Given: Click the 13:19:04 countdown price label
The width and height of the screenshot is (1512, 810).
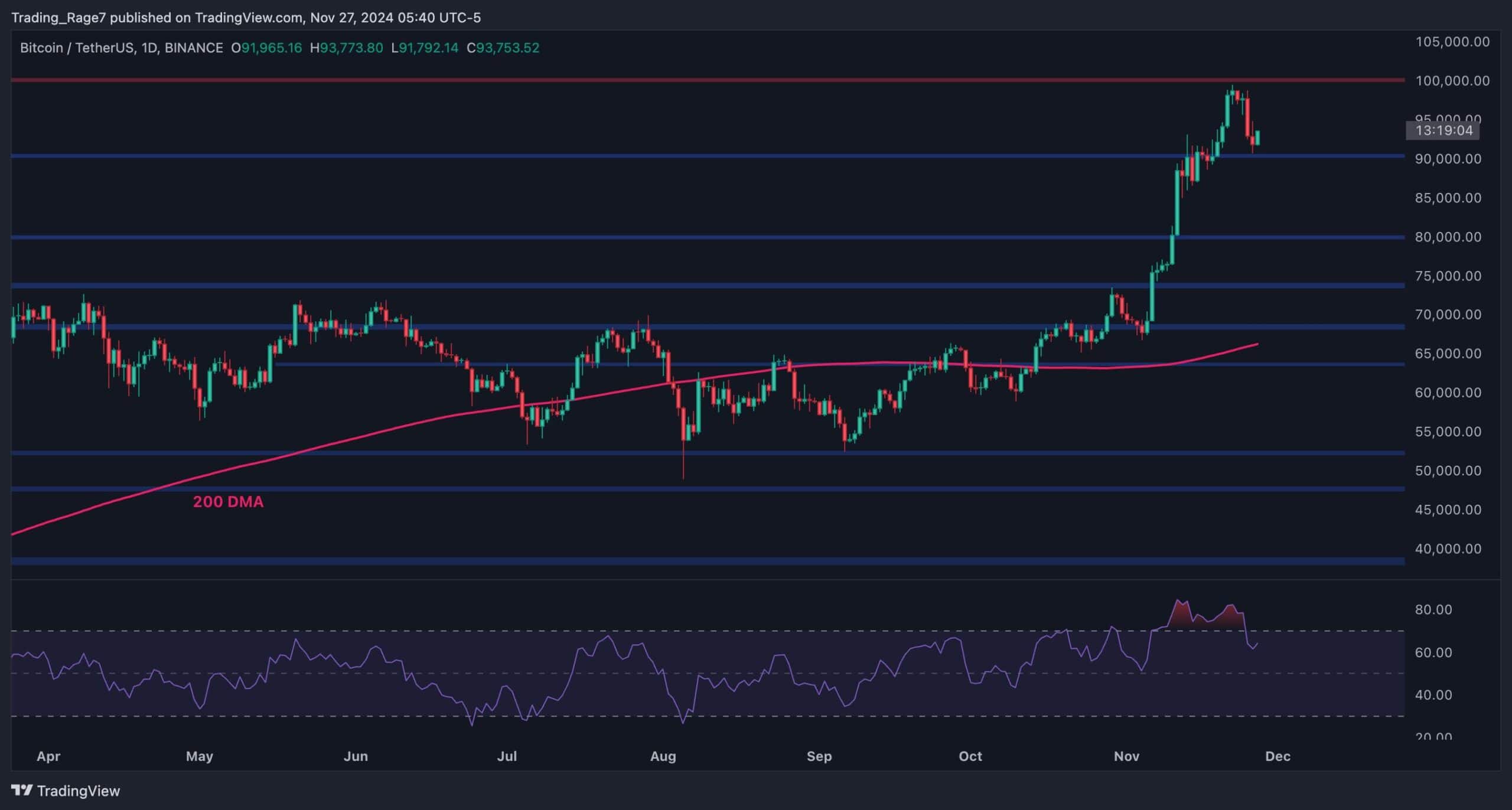Looking at the screenshot, I should pos(1443,130).
